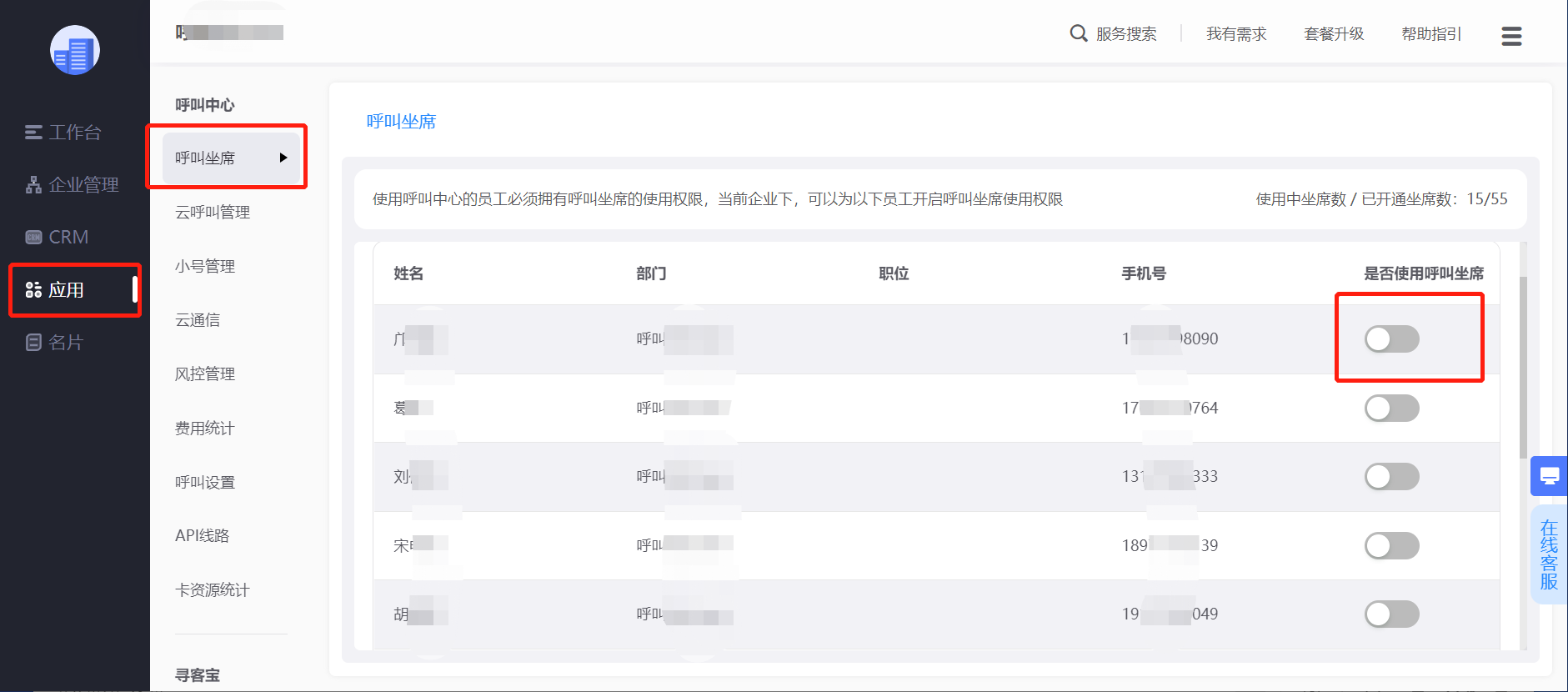Click the 帮助指引 link

pos(1431,33)
